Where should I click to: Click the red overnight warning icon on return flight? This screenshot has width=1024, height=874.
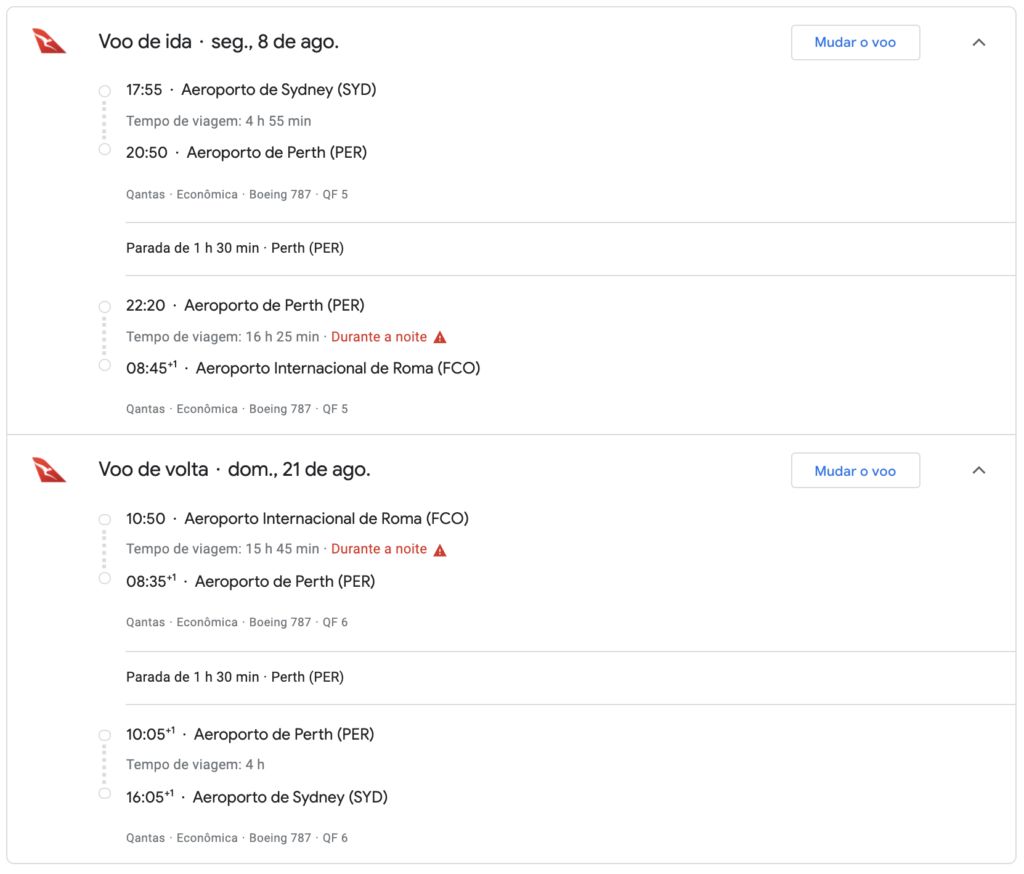click(x=440, y=550)
